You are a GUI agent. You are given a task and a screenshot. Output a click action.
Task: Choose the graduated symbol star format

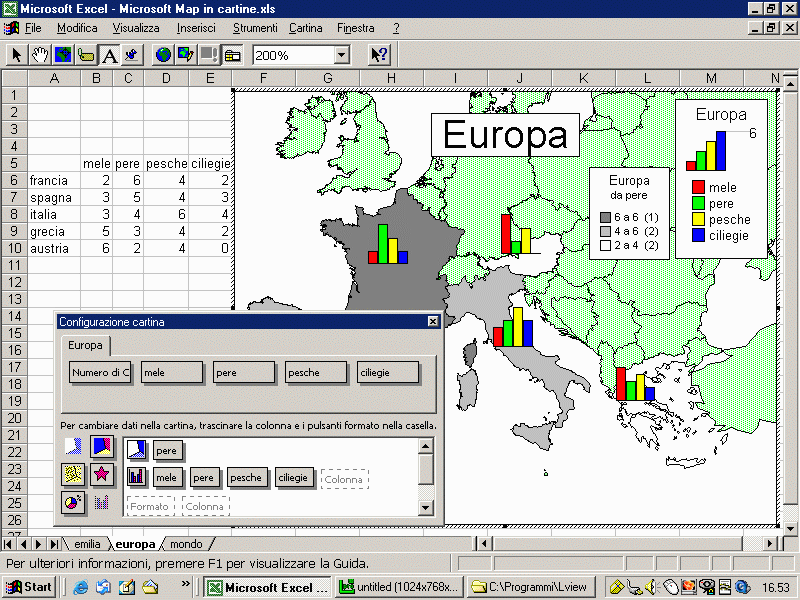pos(101,475)
